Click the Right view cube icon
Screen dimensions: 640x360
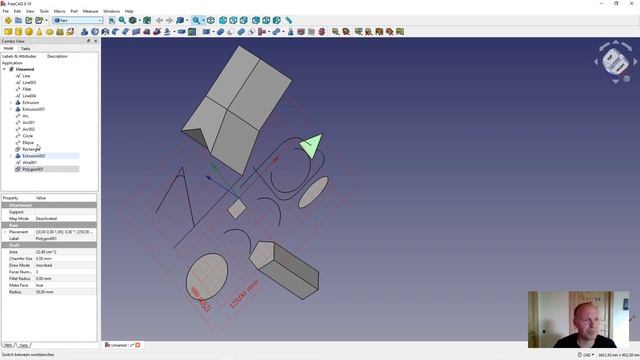244,20
